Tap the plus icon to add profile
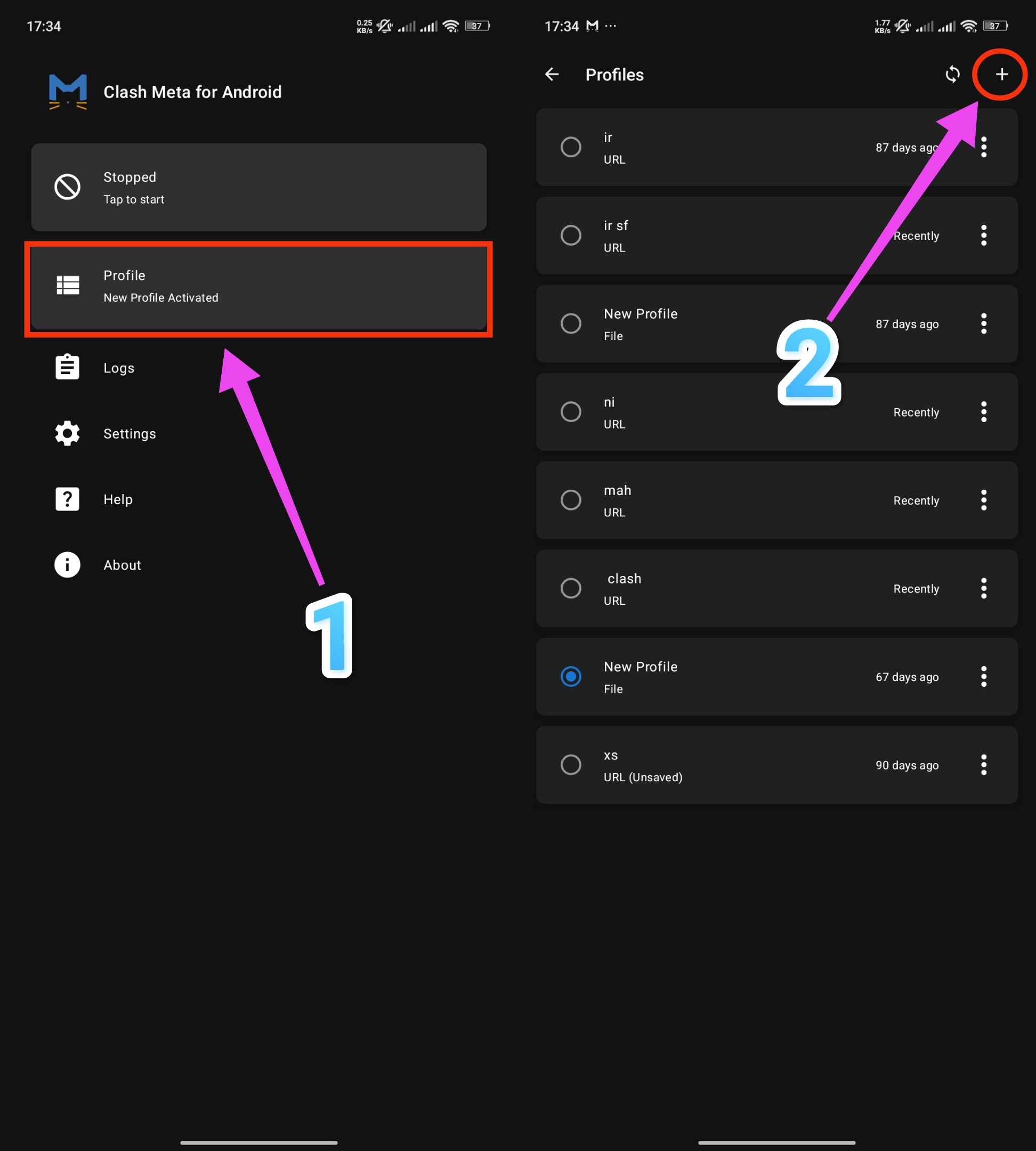 tap(1001, 75)
